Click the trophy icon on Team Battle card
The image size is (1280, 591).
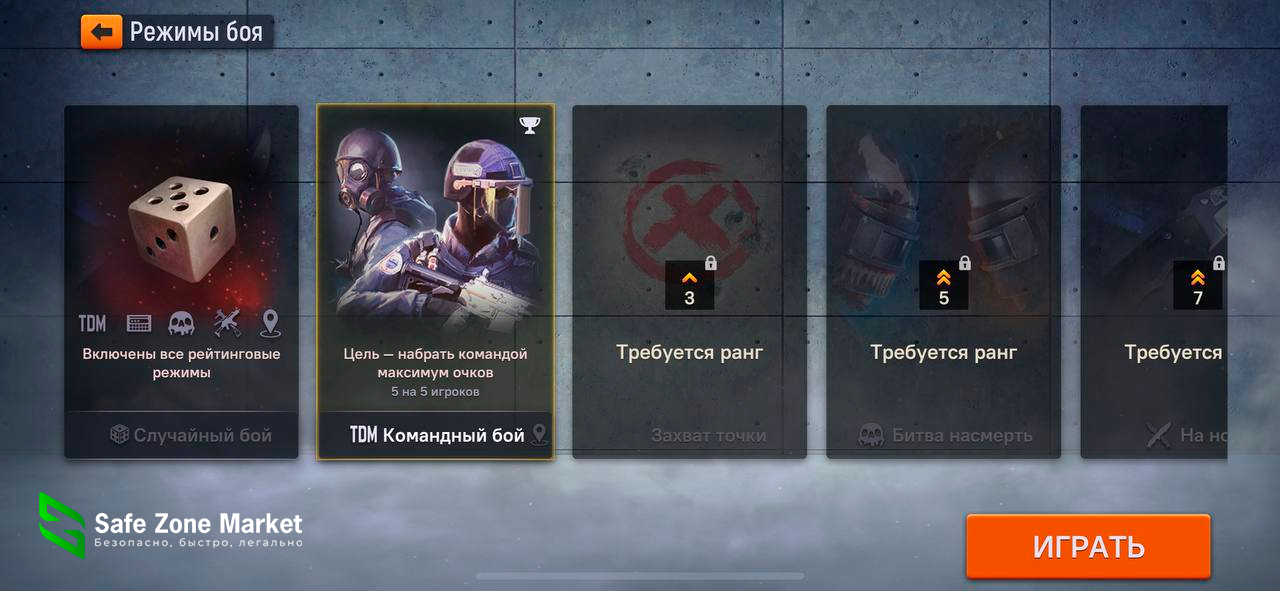point(529,125)
